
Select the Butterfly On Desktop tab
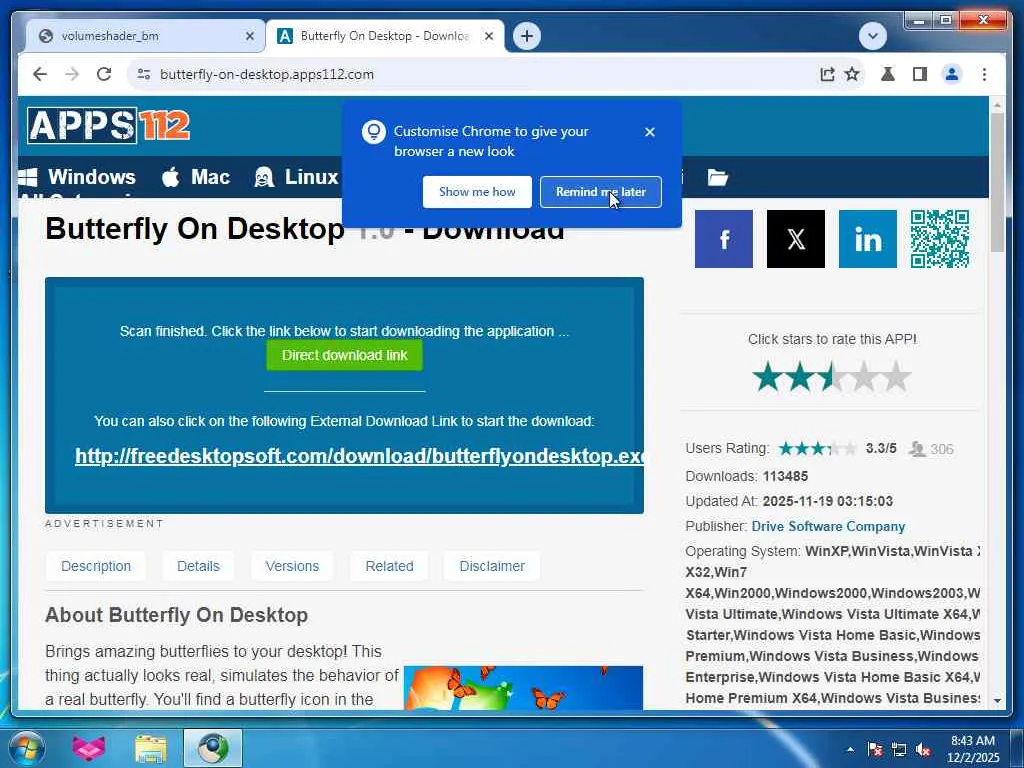click(x=385, y=36)
